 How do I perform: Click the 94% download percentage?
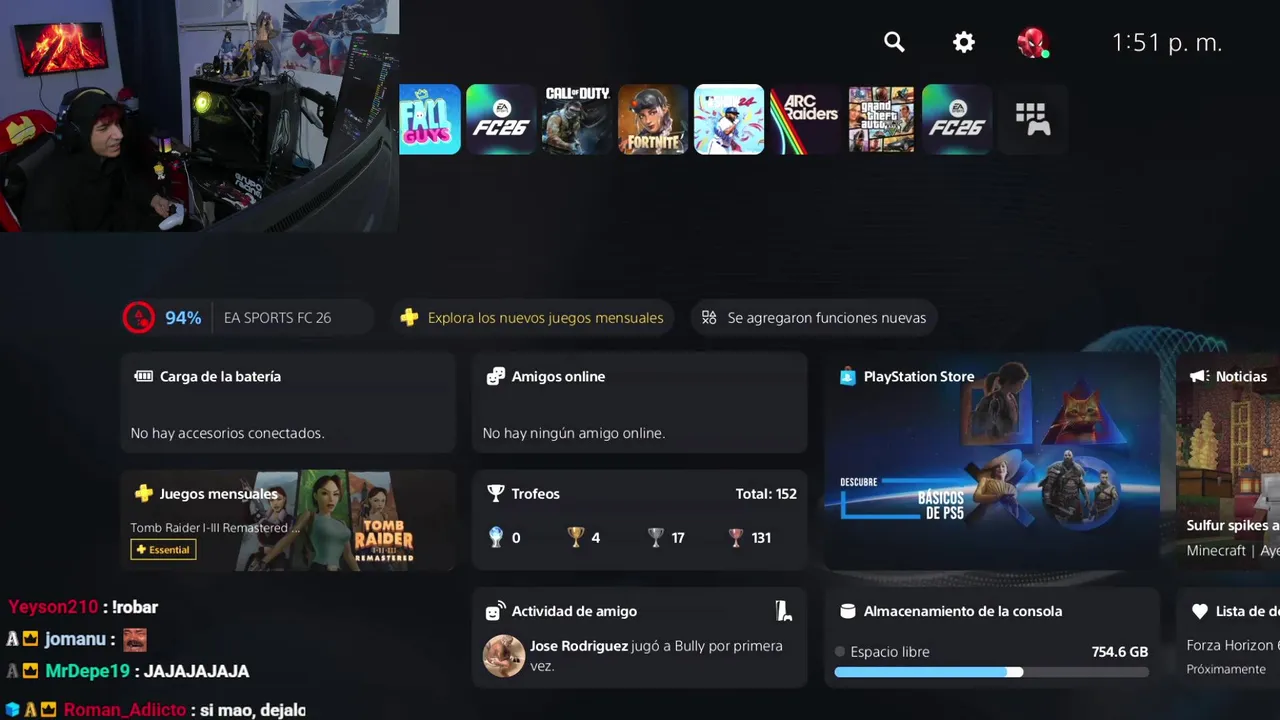[183, 318]
